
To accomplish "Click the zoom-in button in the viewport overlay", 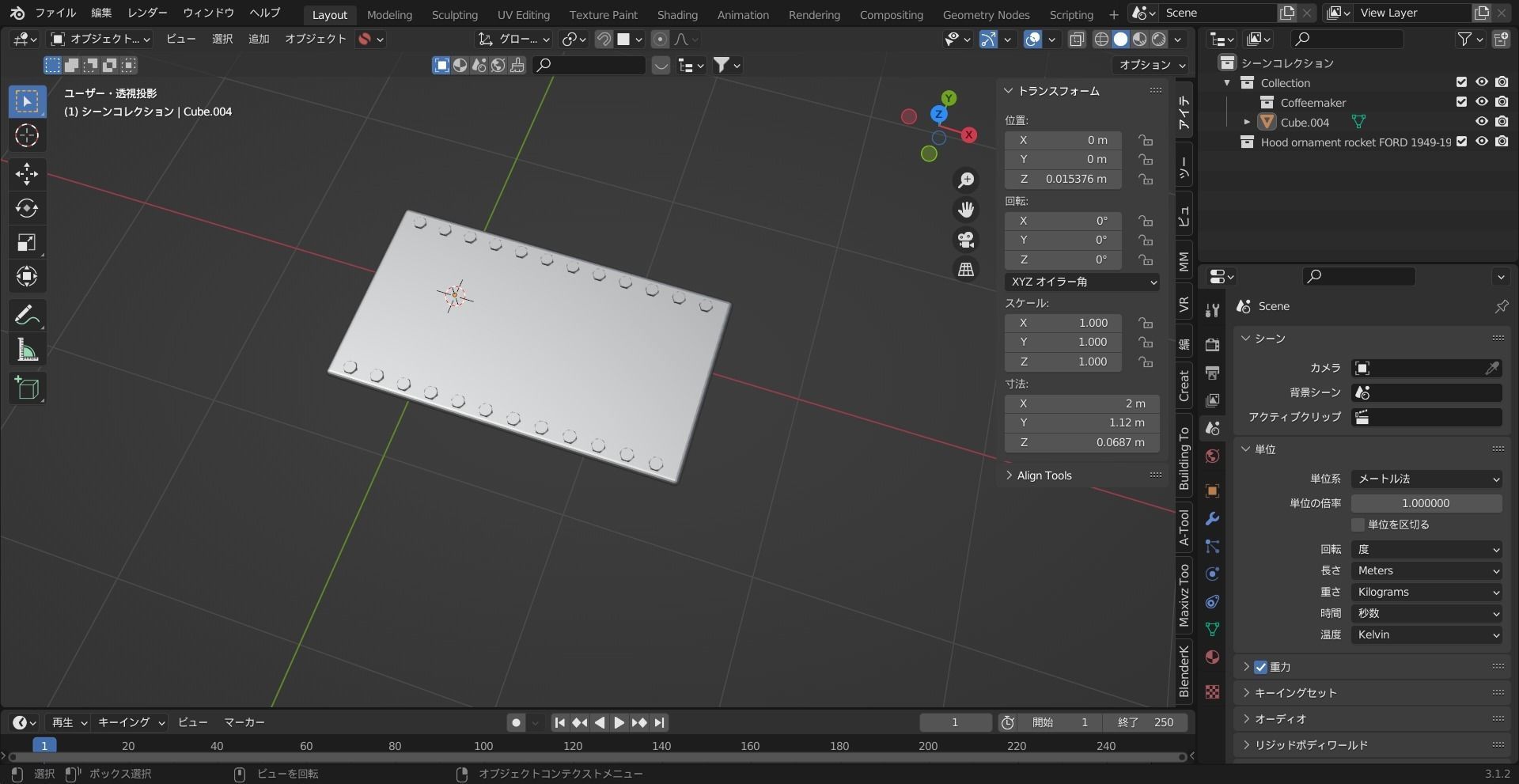I will [x=965, y=180].
